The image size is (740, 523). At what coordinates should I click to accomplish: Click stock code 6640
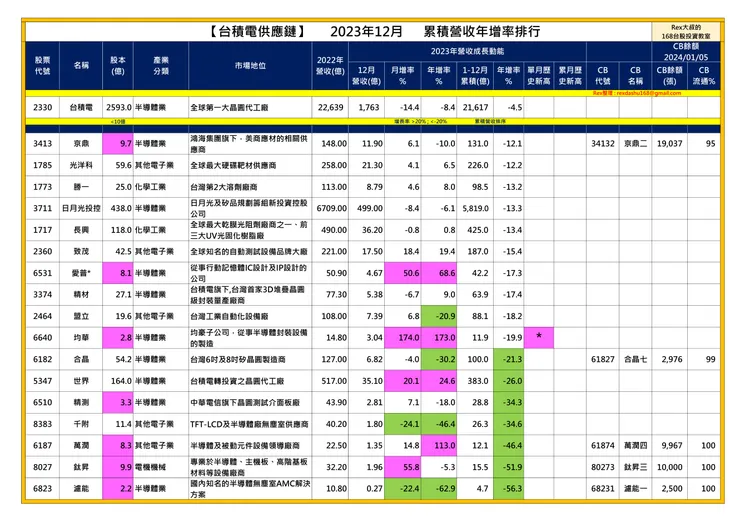42,337
